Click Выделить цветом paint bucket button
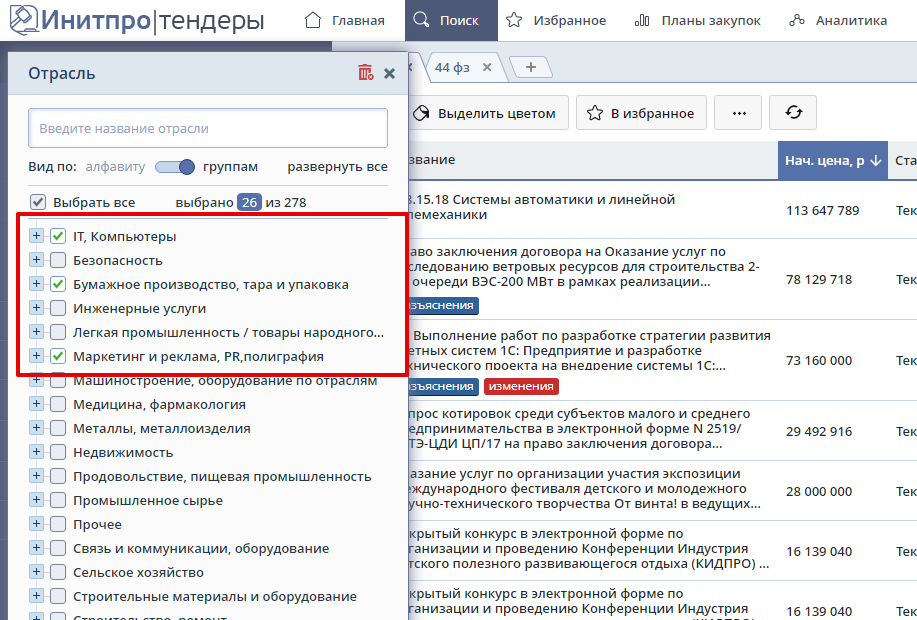This screenshot has height=620, width=917. (x=486, y=113)
